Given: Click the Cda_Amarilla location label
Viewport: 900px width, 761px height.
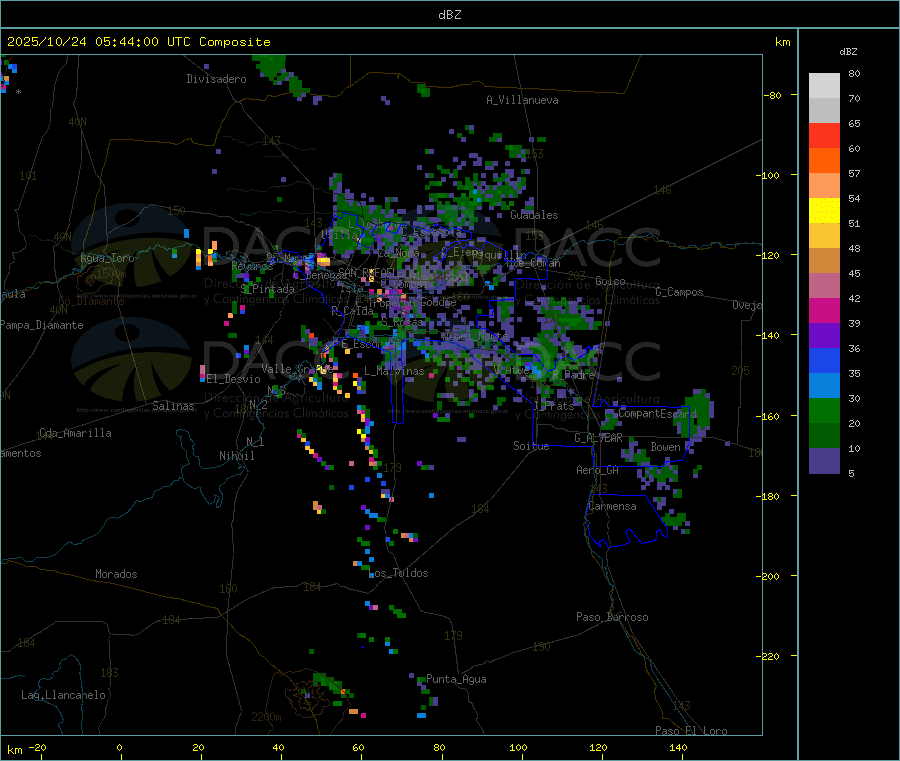Looking at the screenshot, I should click(75, 433).
